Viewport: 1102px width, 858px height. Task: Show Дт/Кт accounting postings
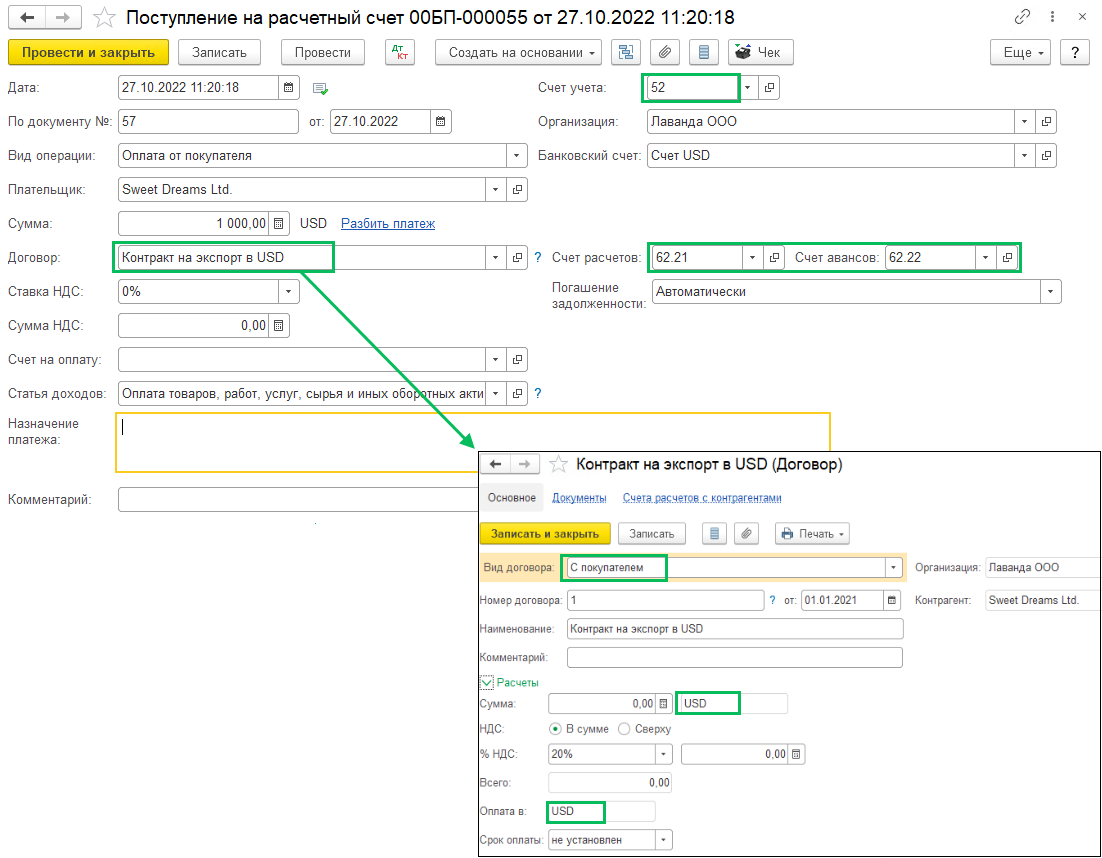tap(400, 52)
